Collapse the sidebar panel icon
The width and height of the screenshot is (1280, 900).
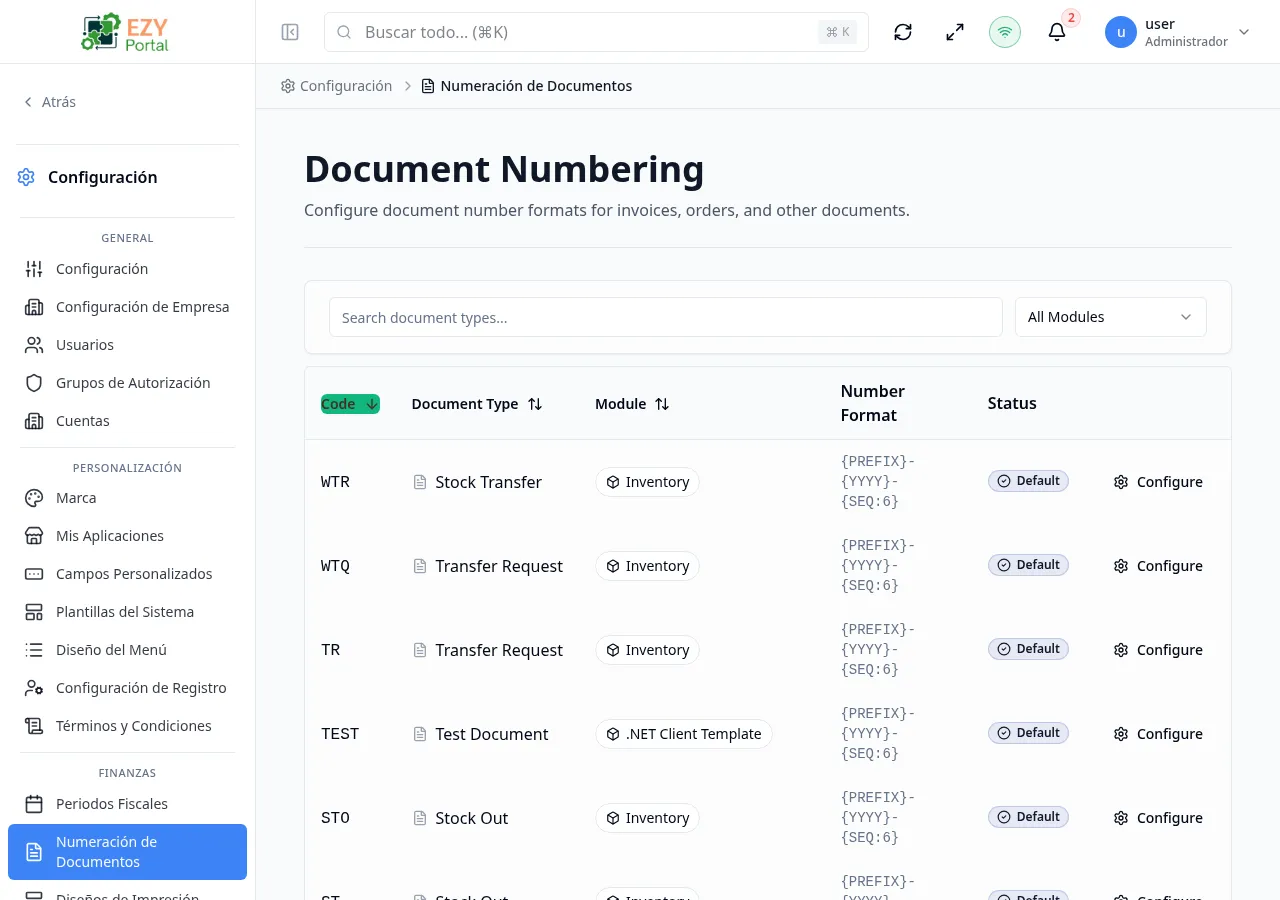290,32
